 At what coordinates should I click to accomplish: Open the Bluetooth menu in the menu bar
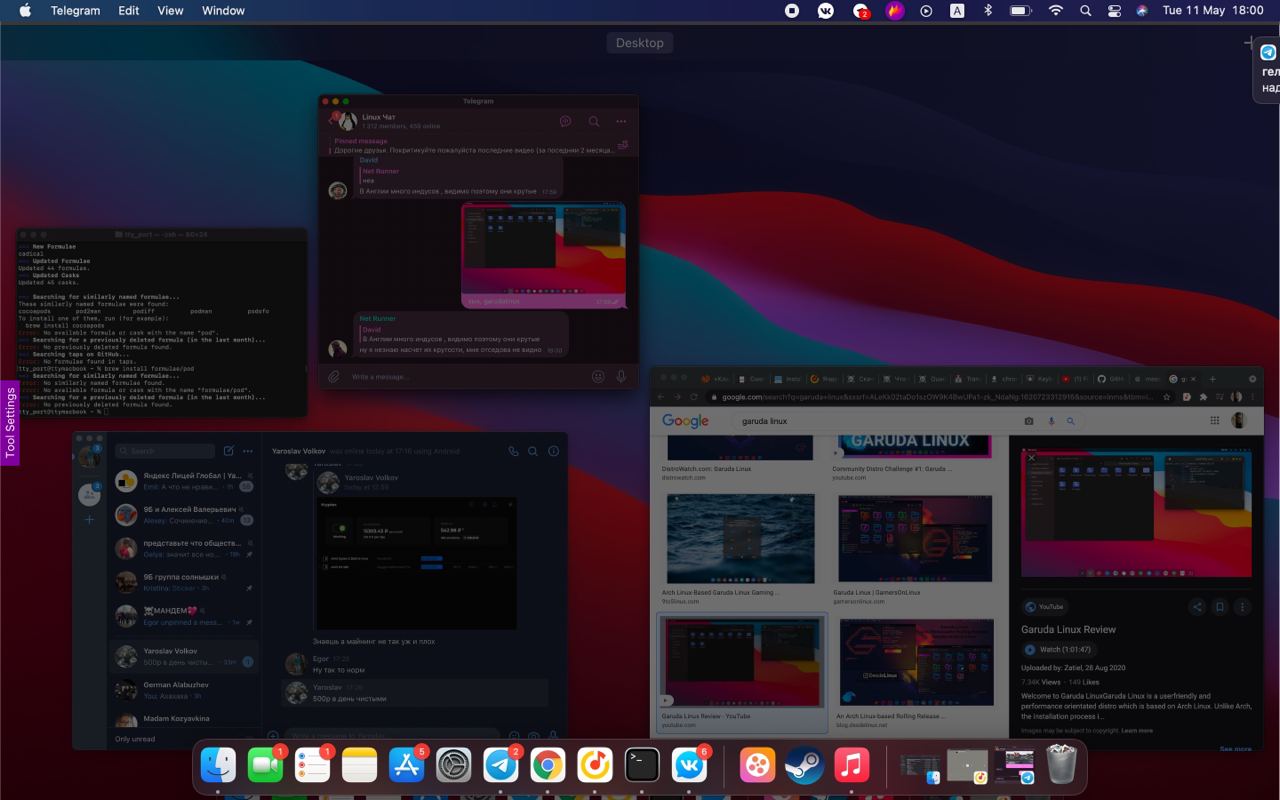click(x=987, y=11)
